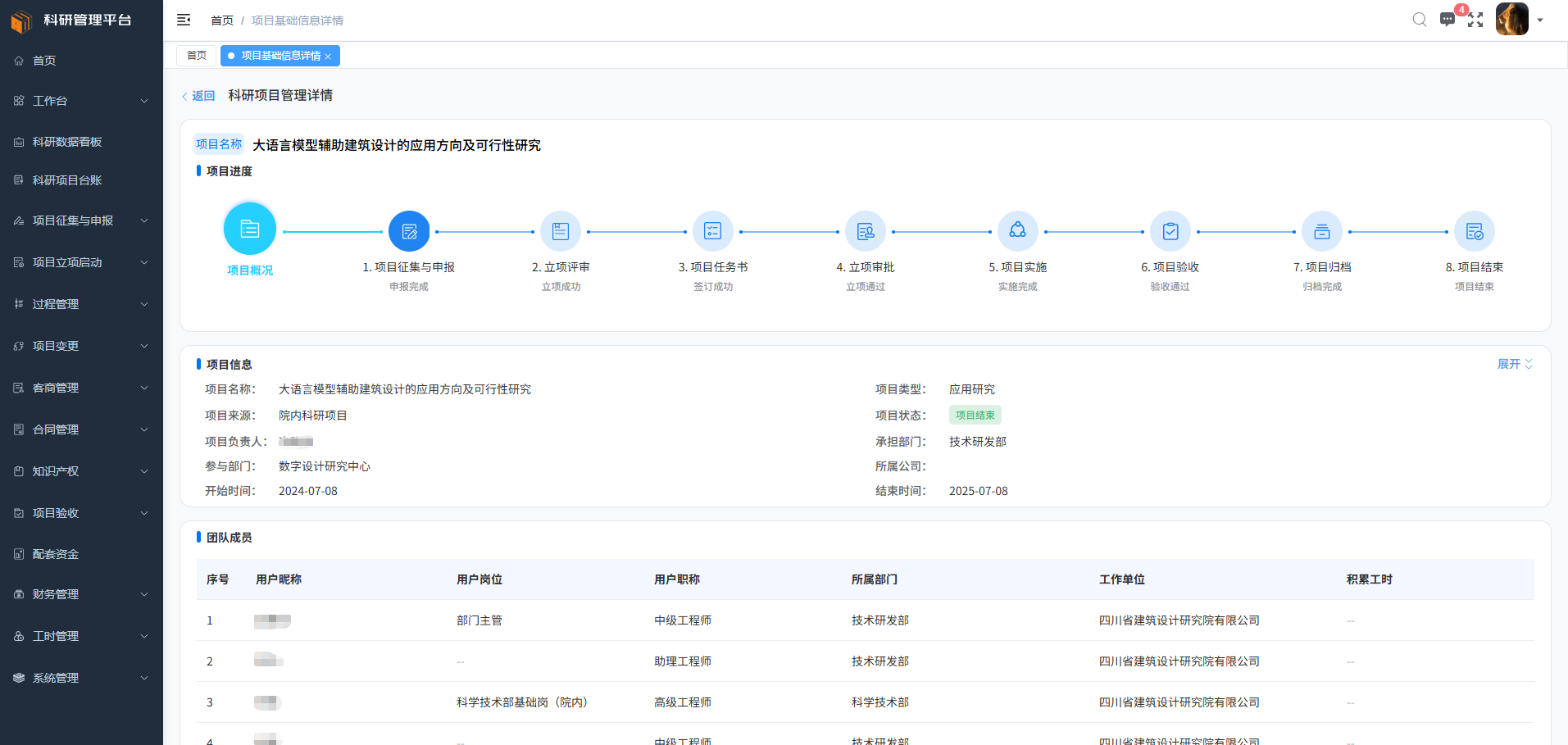Click the 科研管理平台 logo icon
The width and height of the screenshot is (1568, 745).
[21, 20]
